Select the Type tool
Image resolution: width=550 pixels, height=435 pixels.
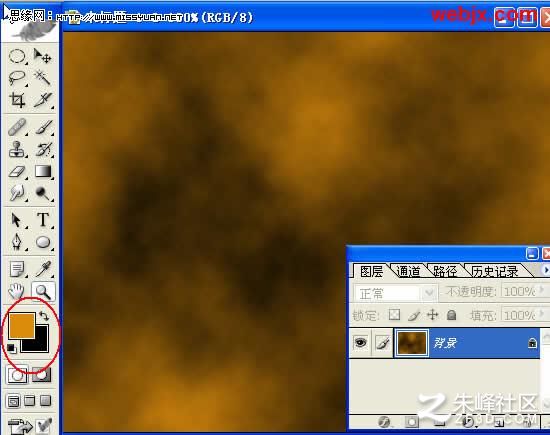pyautogui.click(x=43, y=220)
